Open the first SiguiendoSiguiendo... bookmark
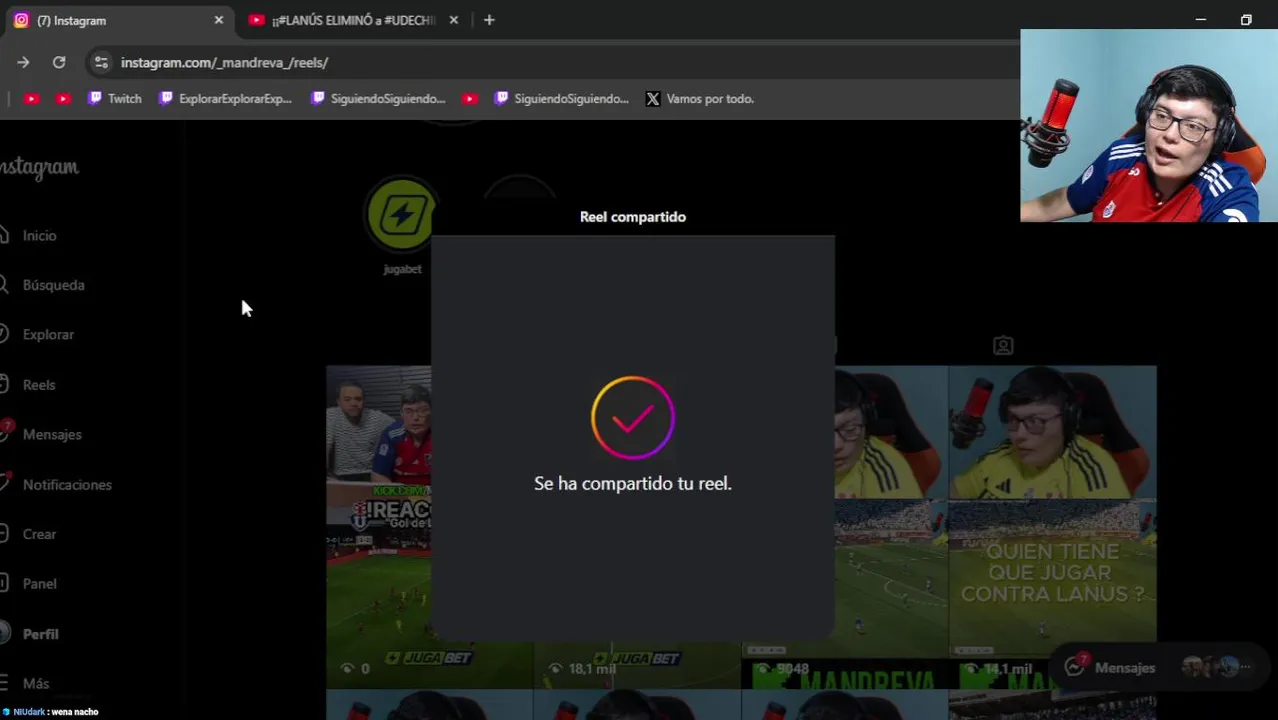1278x720 pixels. click(x=378, y=99)
